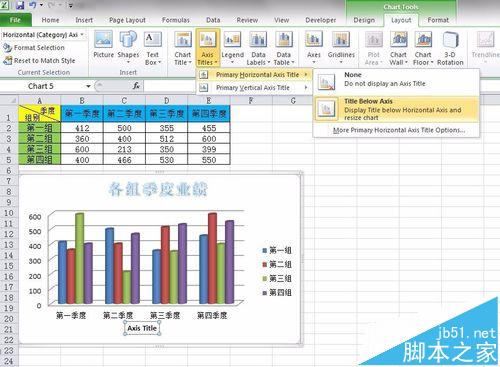The height and width of the screenshot is (367, 500).
Task: Select the Axis Title box in chart
Action: tap(142, 328)
